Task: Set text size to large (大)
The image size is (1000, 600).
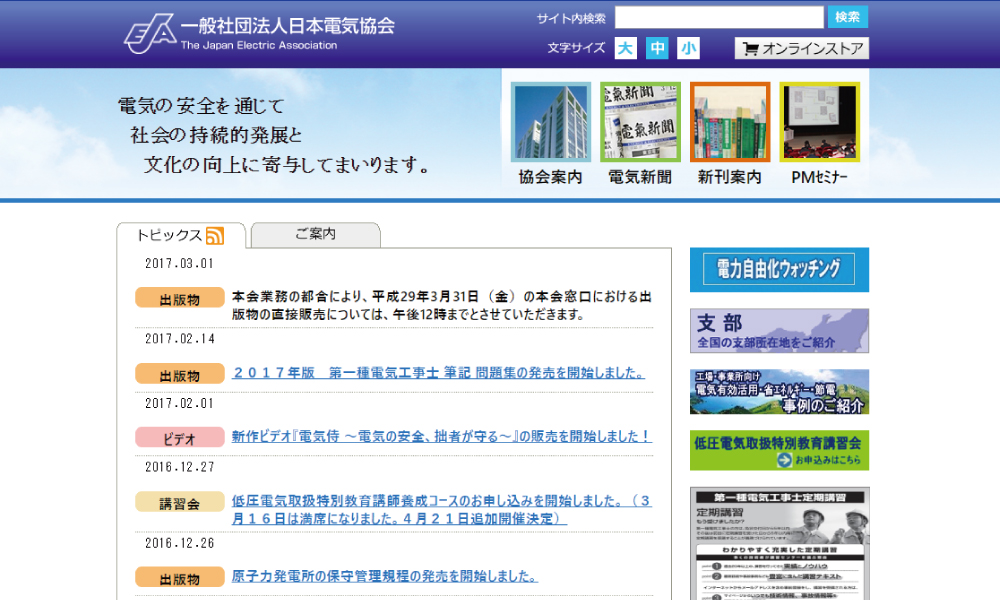Action: pos(626,48)
